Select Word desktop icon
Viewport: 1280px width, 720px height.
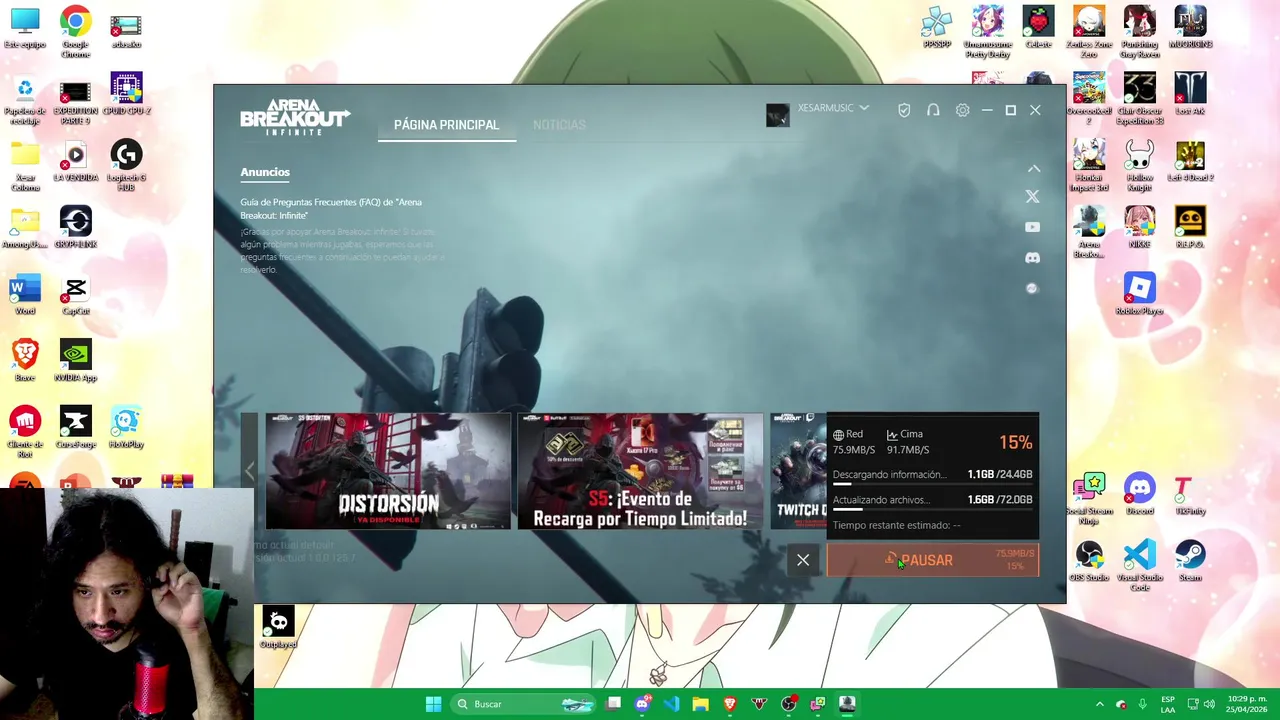(25, 294)
